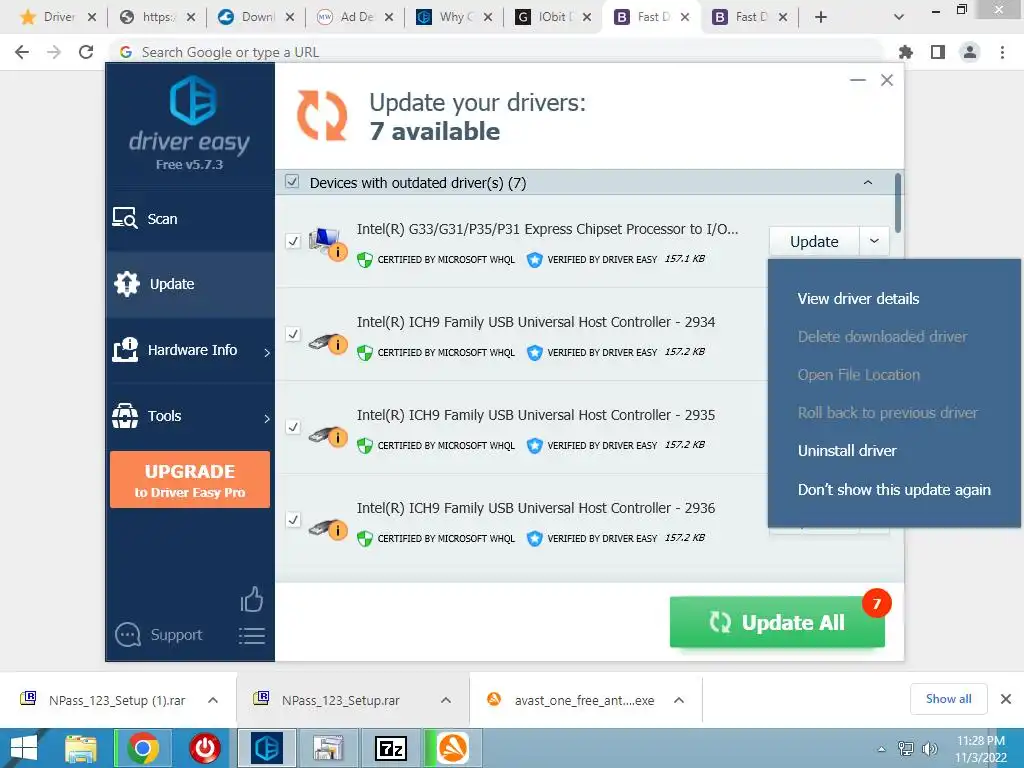1024x768 pixels.
Task: Open options for NPass_123_Setup.rar download
Action: point(446,700)
